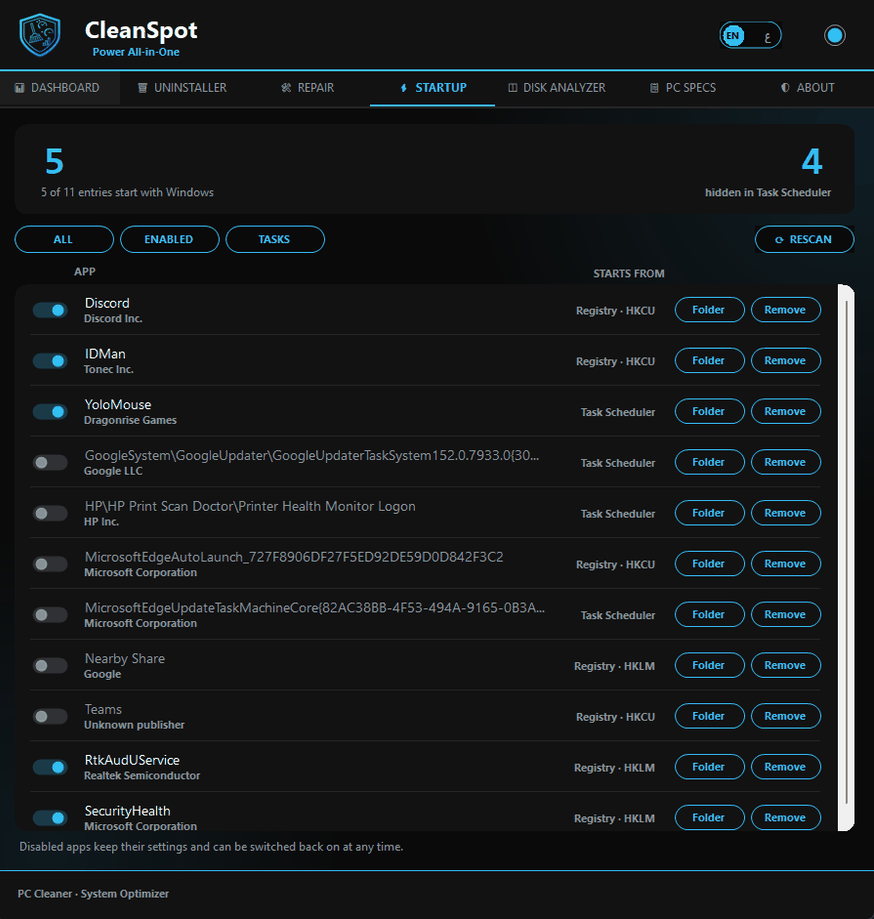Switch to the Uninstaller tab

[182, 88]
